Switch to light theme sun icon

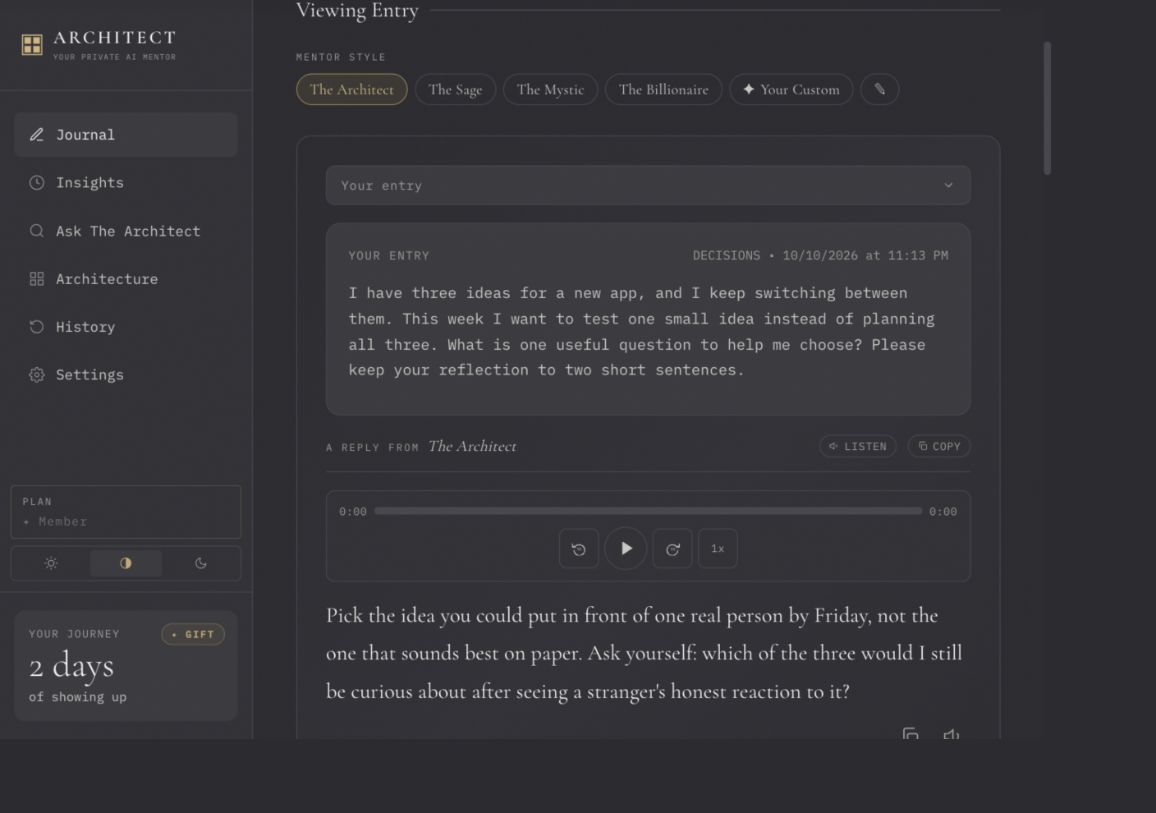click(x=51, y=563)
